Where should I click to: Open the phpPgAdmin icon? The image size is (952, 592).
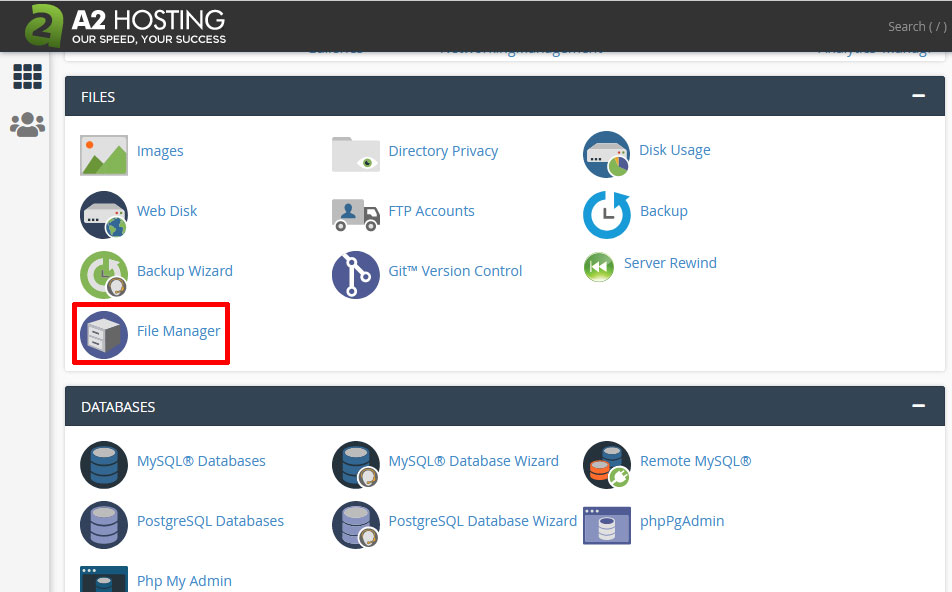point(606,524)
